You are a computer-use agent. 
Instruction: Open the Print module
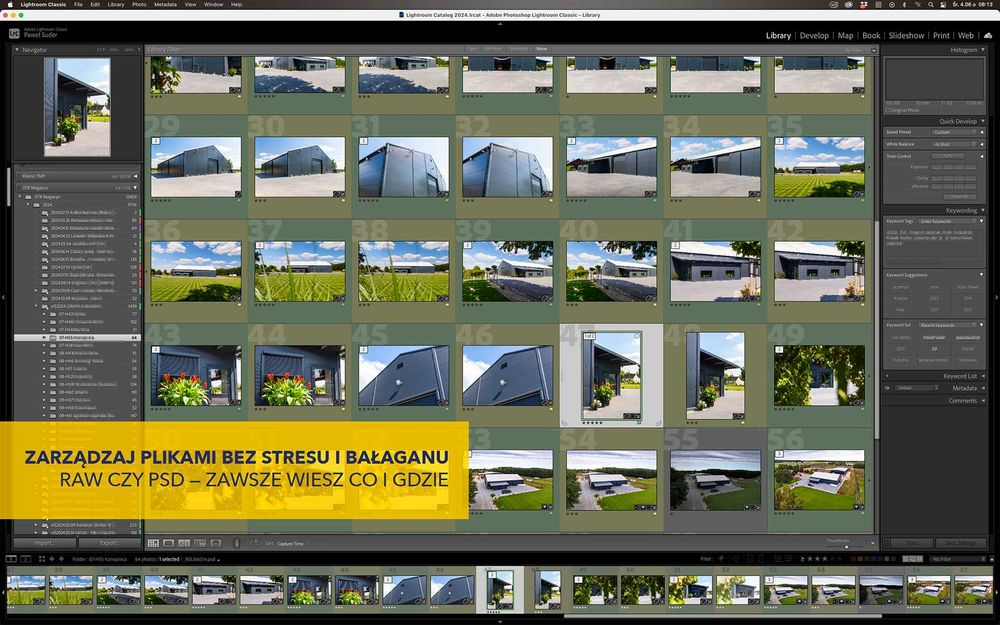941,36
